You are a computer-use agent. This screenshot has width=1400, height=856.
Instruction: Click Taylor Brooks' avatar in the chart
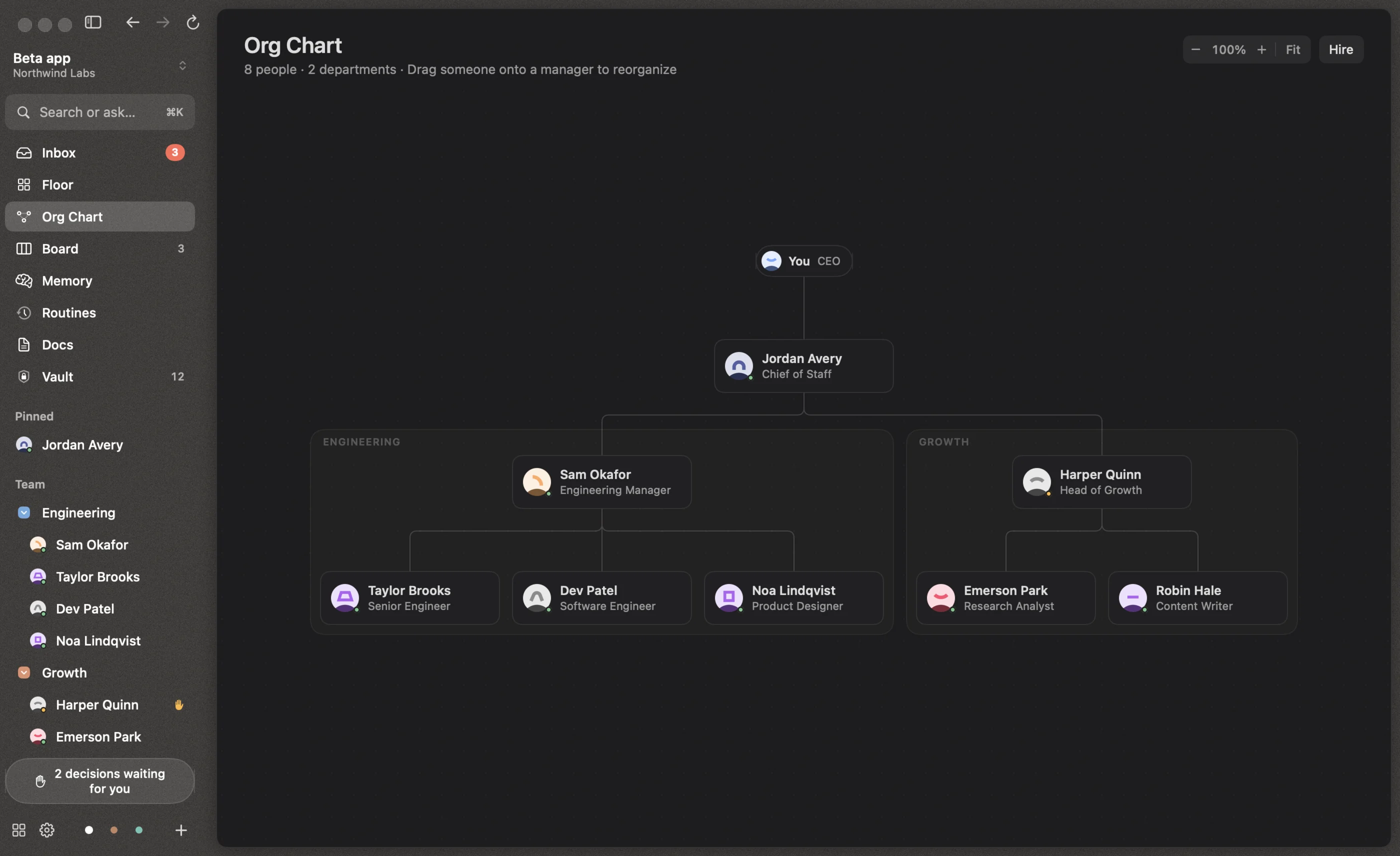(x=344, y=597)
